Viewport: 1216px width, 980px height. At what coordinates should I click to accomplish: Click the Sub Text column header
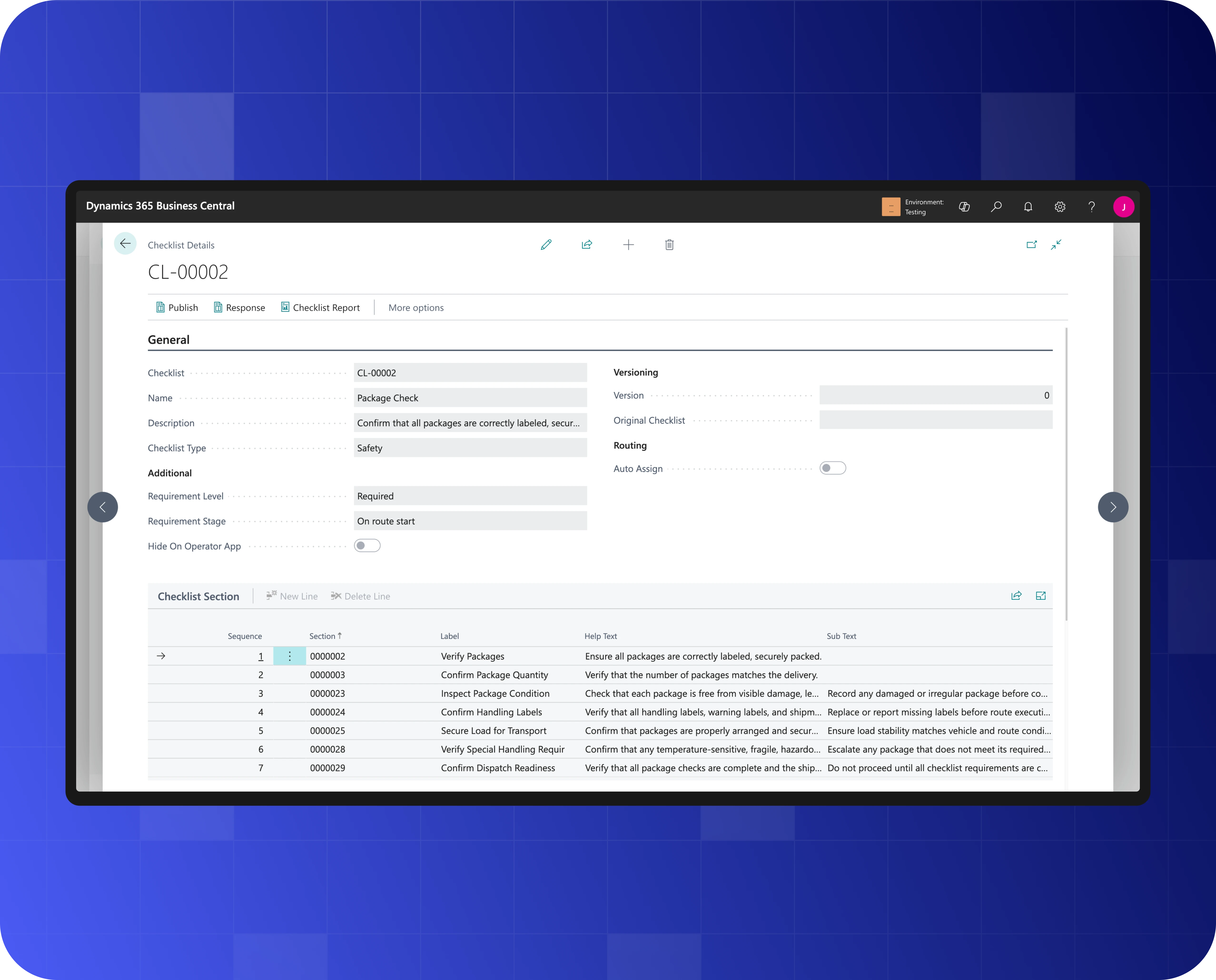click(x=841, y=636)
